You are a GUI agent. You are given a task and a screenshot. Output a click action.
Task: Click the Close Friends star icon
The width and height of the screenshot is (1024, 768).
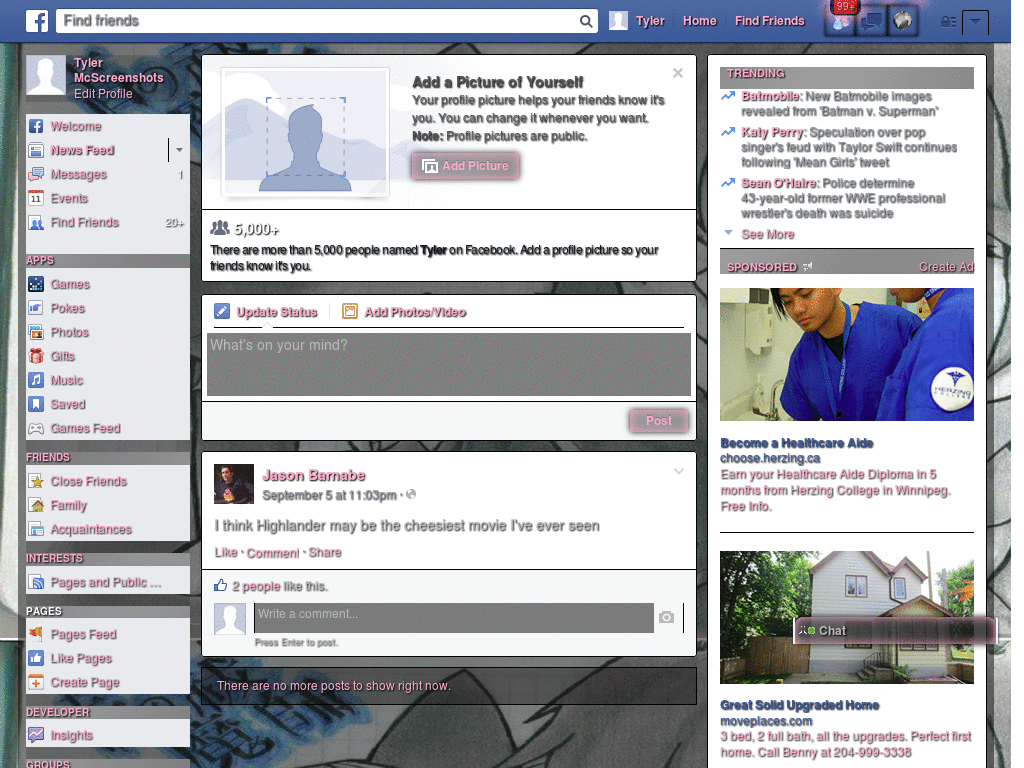(36, 481)
